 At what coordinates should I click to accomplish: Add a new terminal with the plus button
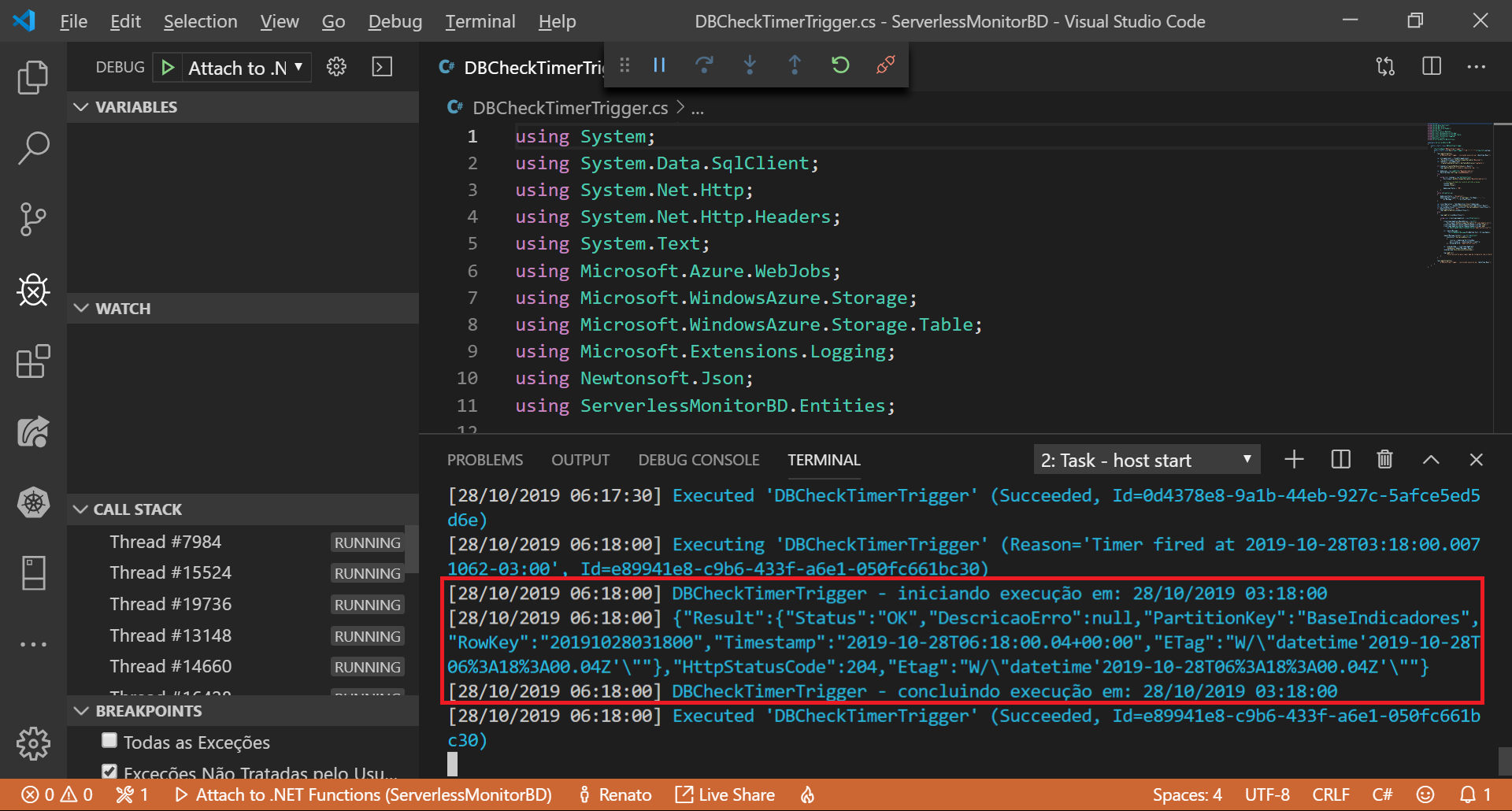click(1294, 459)
